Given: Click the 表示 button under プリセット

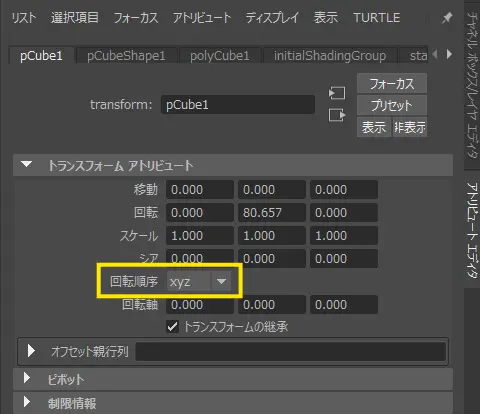Looking at the screenshot, I should click(374, 127).
